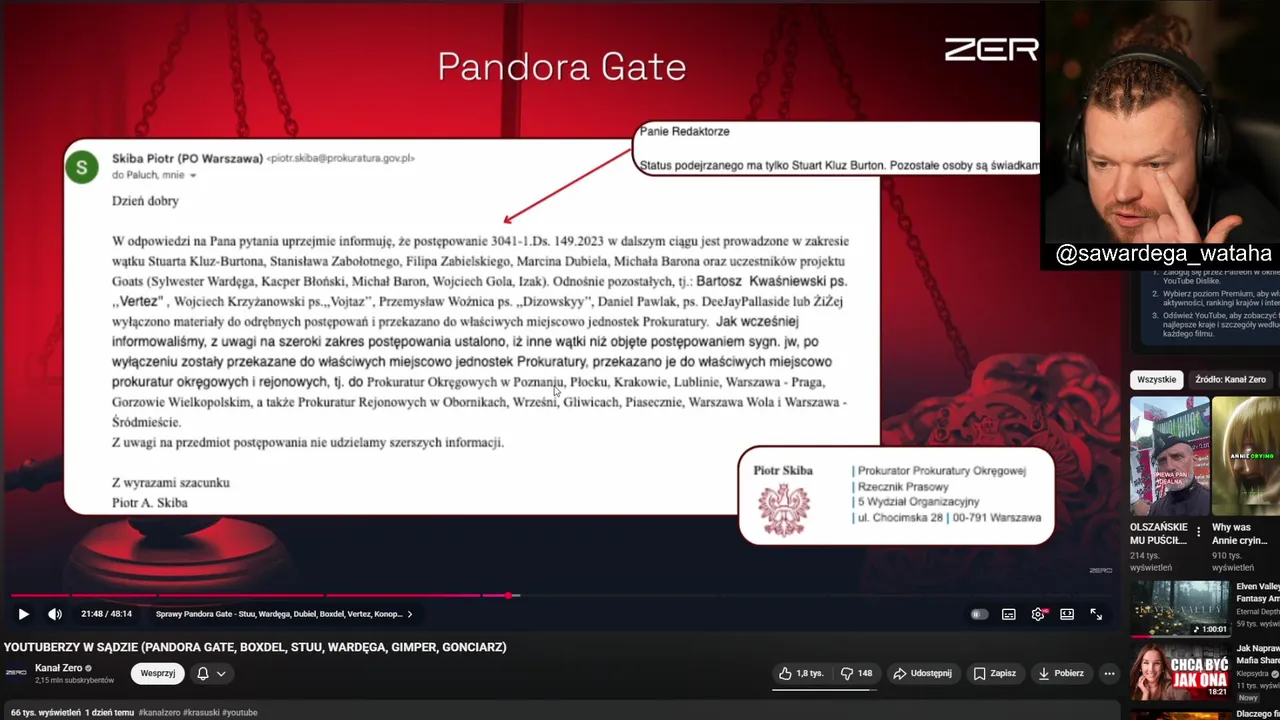Click Zapisz save button

click(x=994, y=673)
